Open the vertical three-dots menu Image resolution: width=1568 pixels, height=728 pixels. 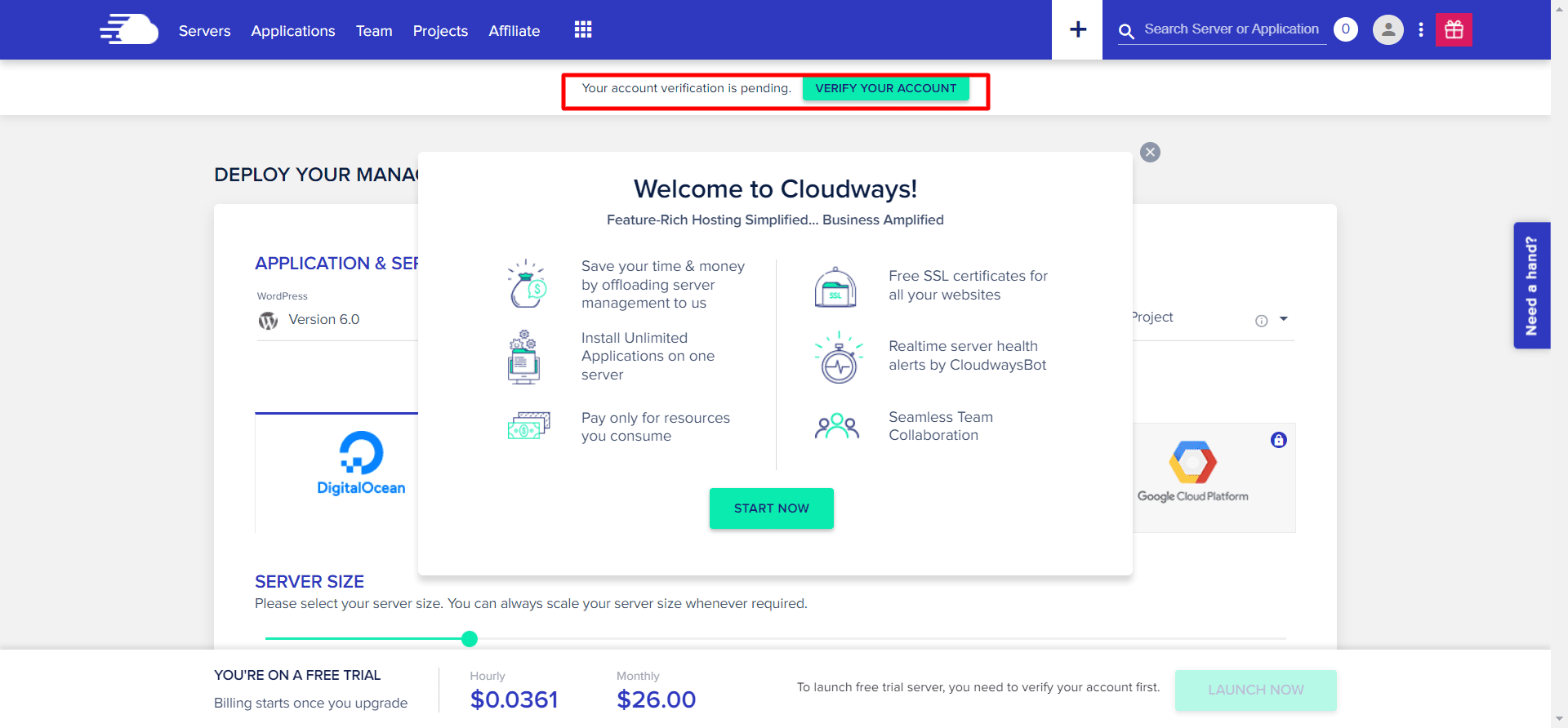(x=1421, y=30)
